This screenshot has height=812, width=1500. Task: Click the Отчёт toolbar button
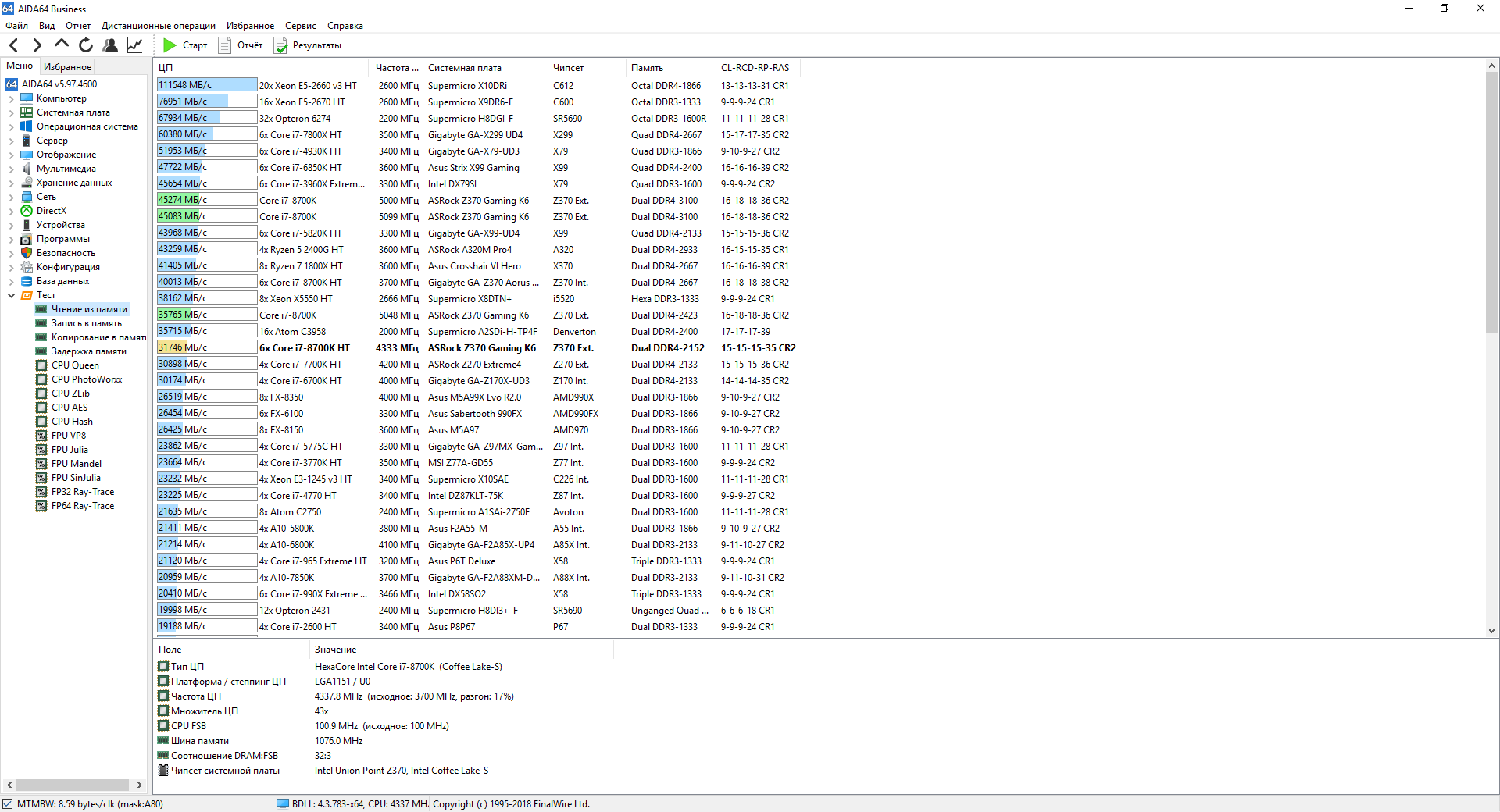(241, 45)
